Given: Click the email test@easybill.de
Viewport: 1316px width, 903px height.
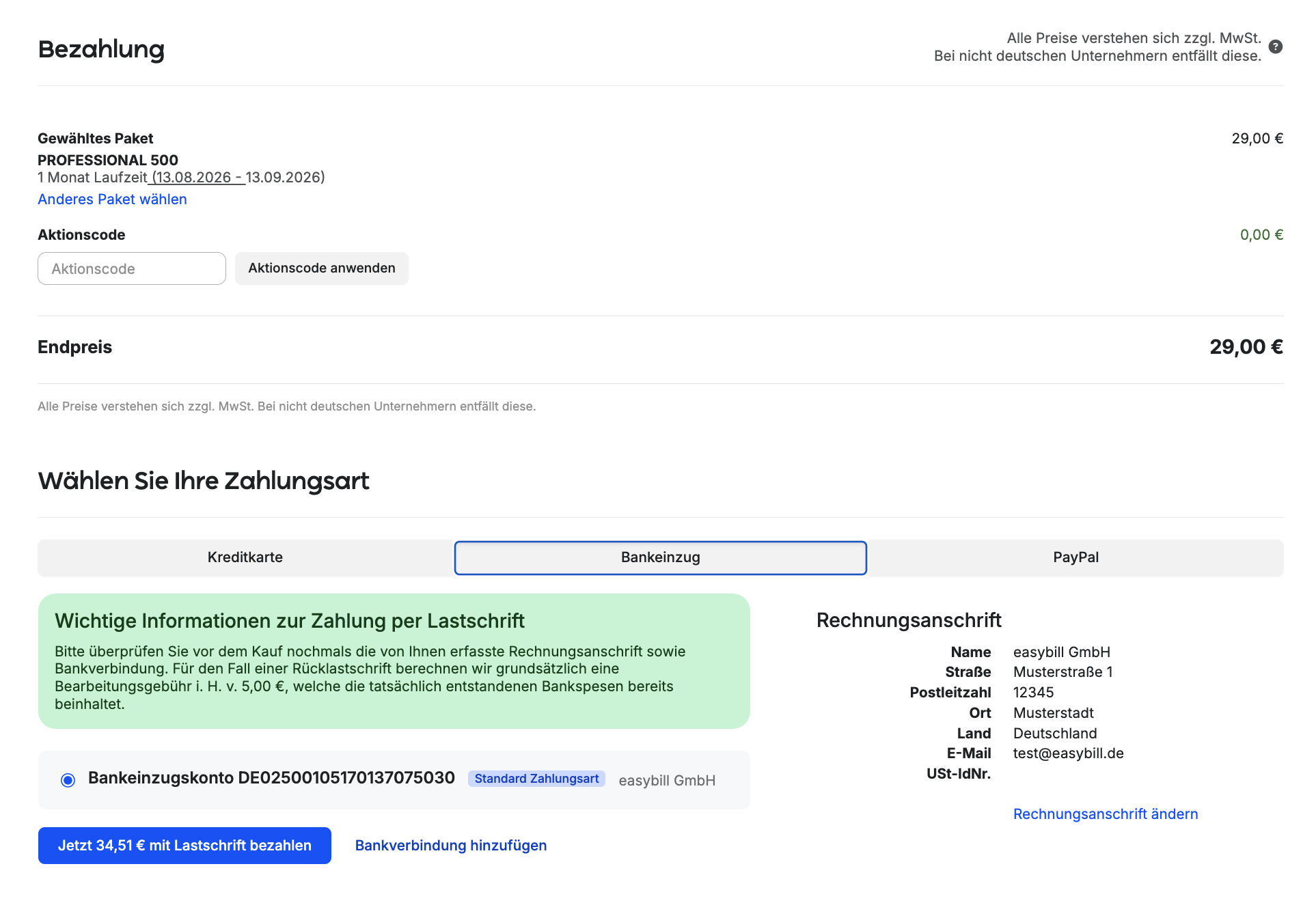Looking at the screenshot, I should tap(1069, 753).
